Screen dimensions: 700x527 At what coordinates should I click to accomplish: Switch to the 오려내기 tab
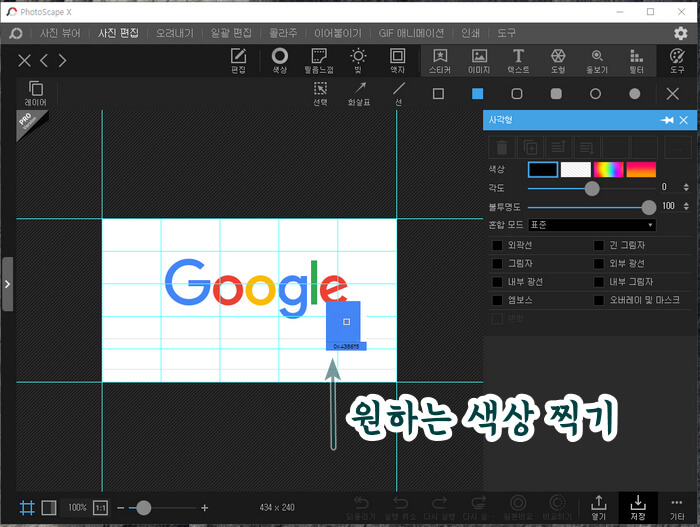click(175, 33)
